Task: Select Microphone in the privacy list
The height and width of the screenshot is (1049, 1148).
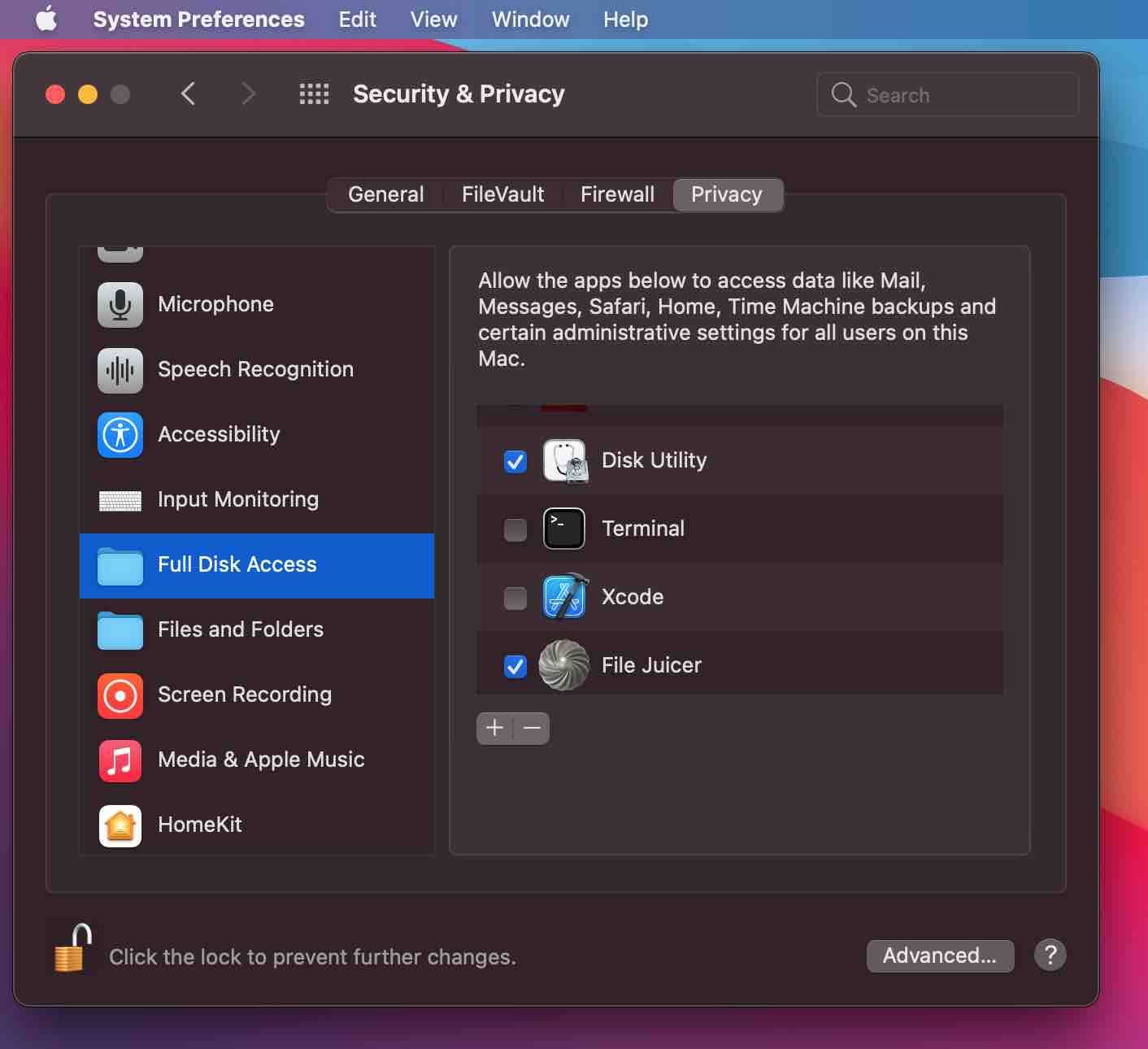Action: coord(215,304)
